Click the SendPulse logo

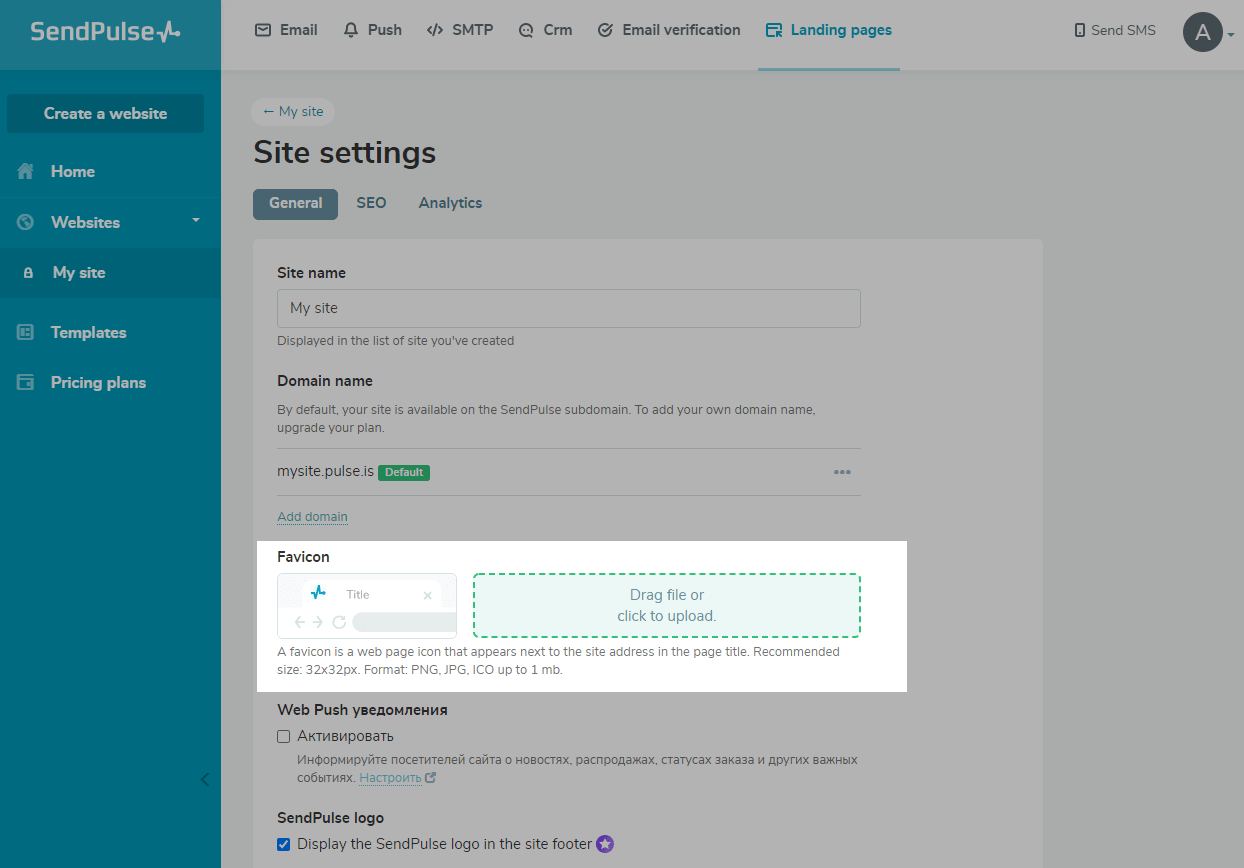[x=105, y=31]
